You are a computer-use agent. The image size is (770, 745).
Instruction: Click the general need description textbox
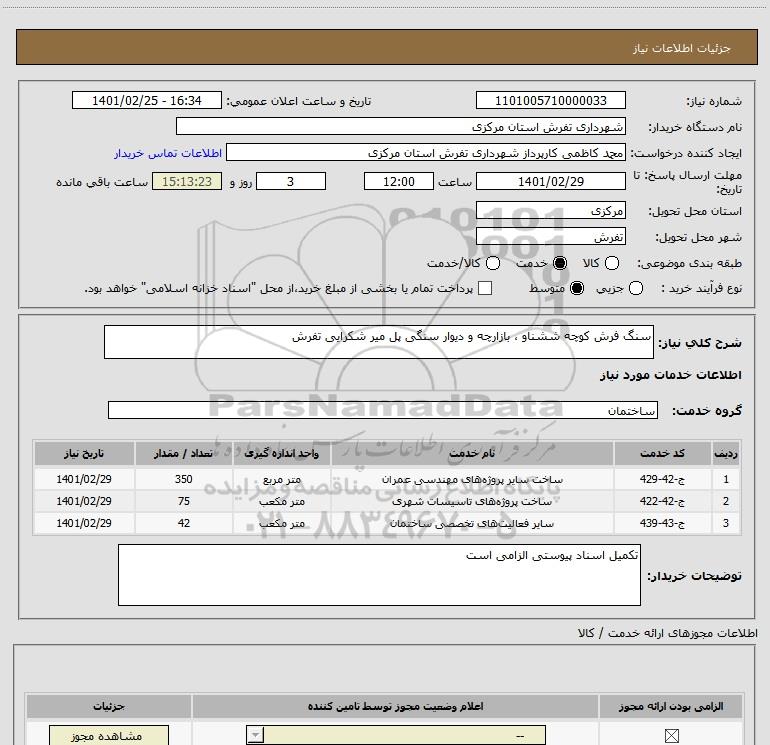click(x=379, y=342)
